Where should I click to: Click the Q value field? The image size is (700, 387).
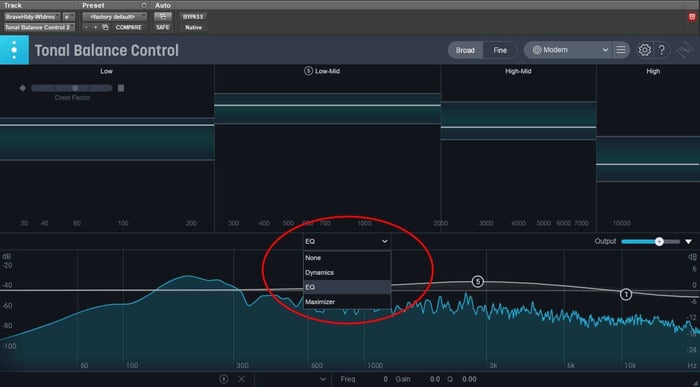pyautogui.click(x=469, y=379)
